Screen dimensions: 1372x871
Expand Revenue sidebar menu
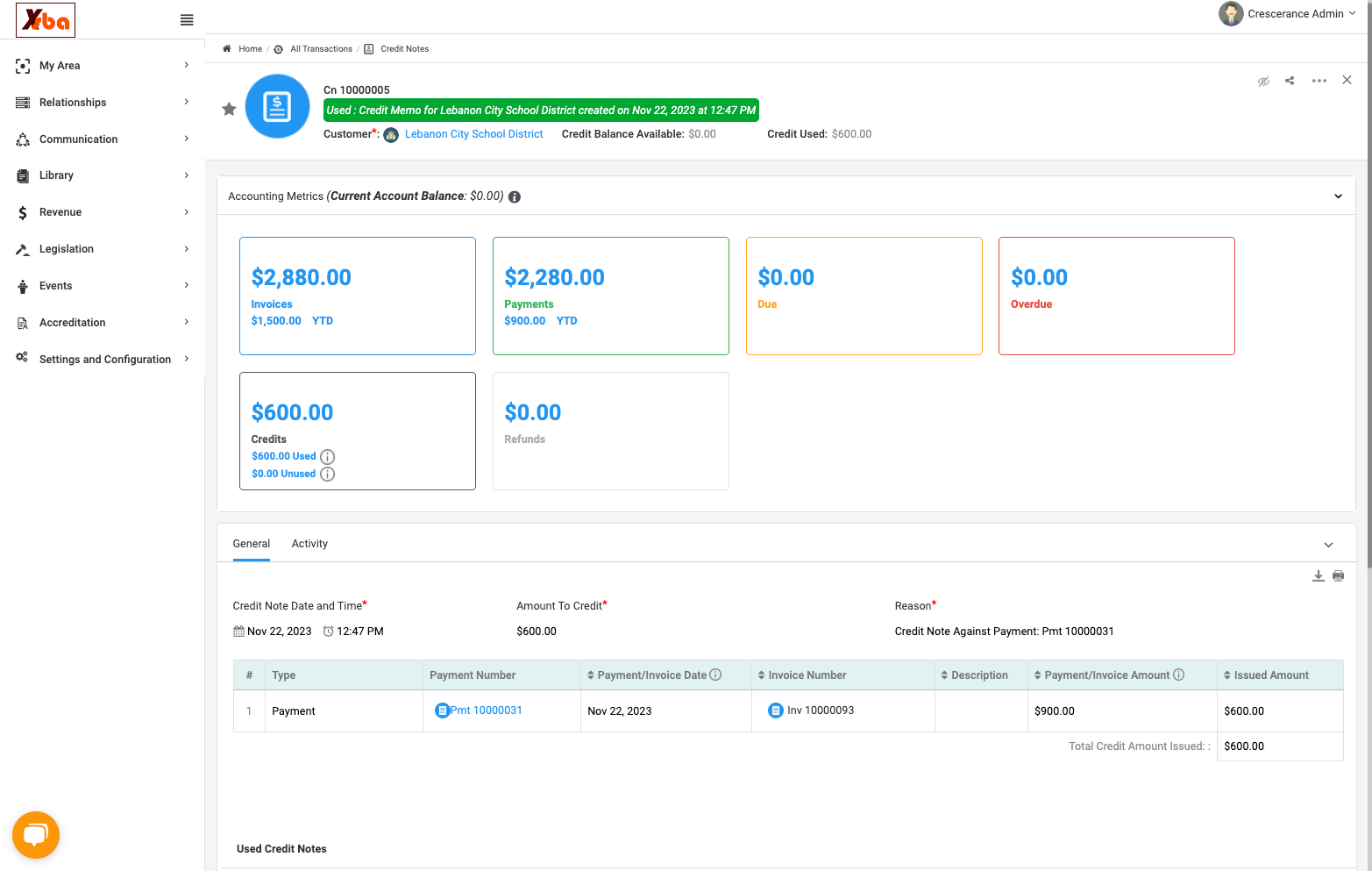tap(103, 212)
